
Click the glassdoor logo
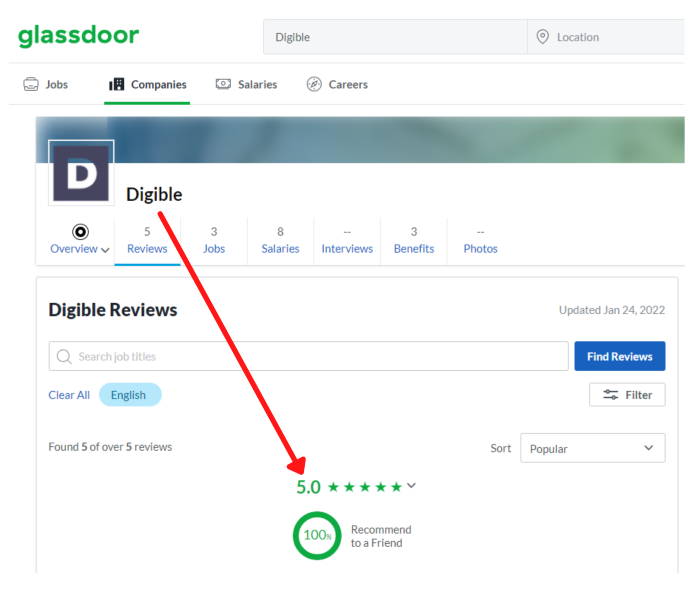coord(78,36)
